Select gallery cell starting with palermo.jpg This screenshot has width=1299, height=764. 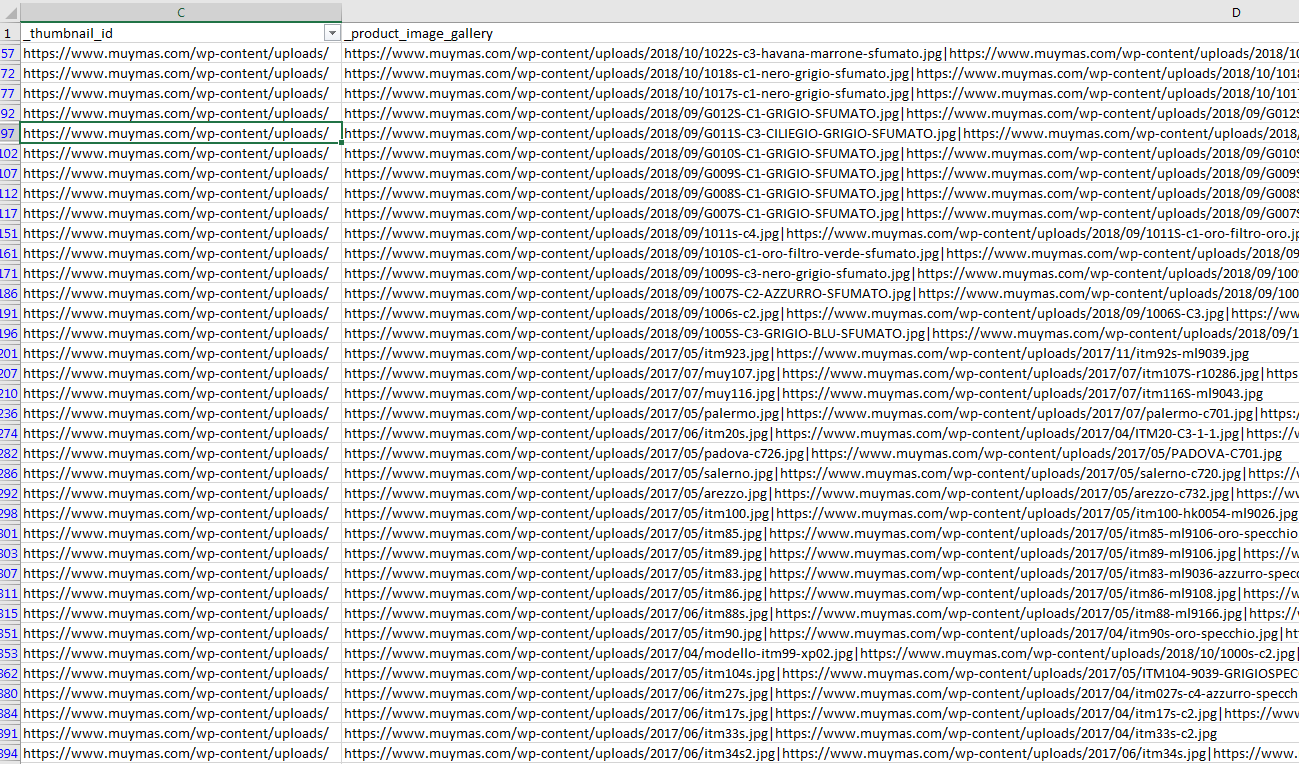pos(820,413)
